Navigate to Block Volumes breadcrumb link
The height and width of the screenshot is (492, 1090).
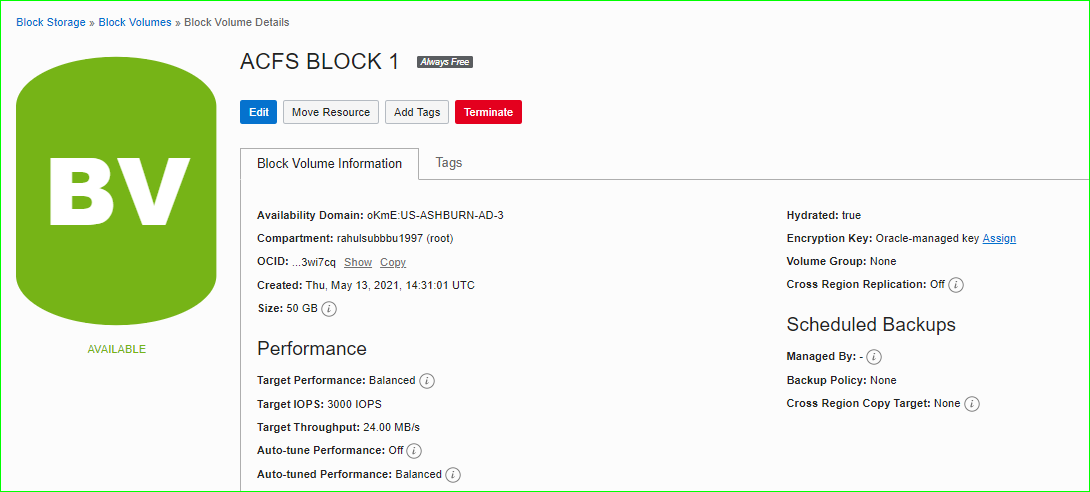pos(135,22)
